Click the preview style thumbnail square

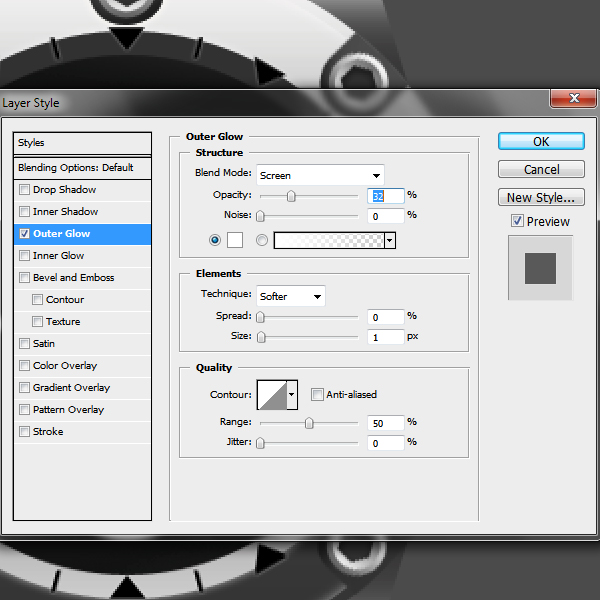[540, 268]
